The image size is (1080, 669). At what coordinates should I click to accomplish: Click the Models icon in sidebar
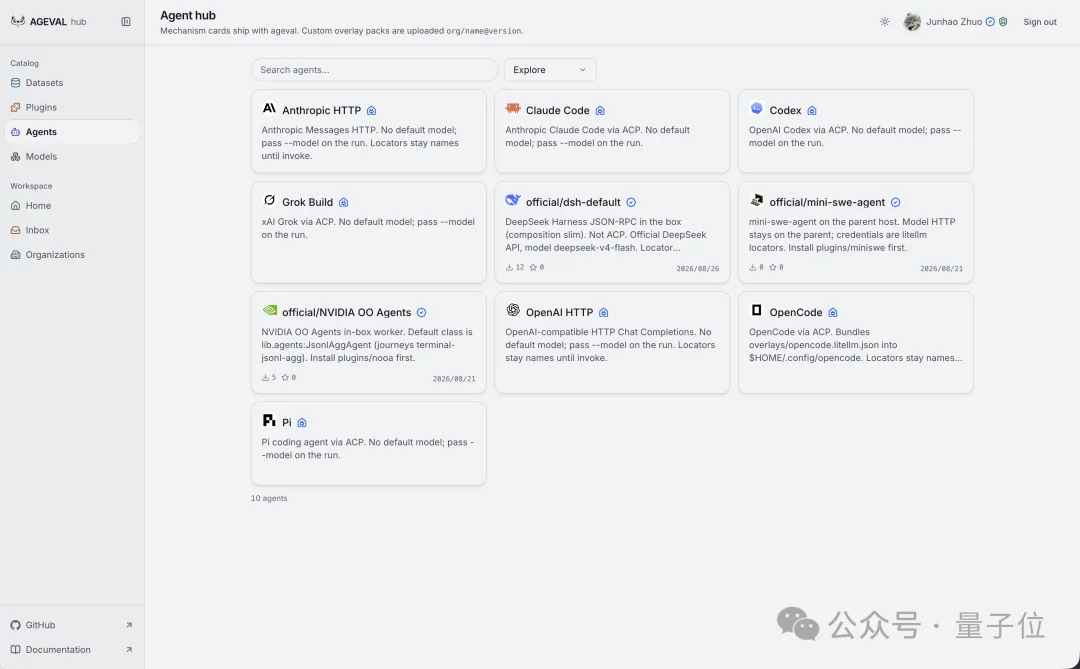(16, 156)
